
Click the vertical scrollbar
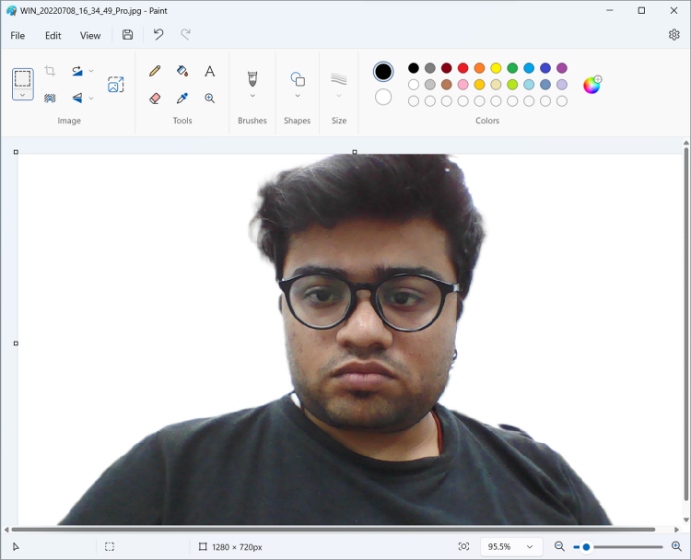click(x=686, y=324)
